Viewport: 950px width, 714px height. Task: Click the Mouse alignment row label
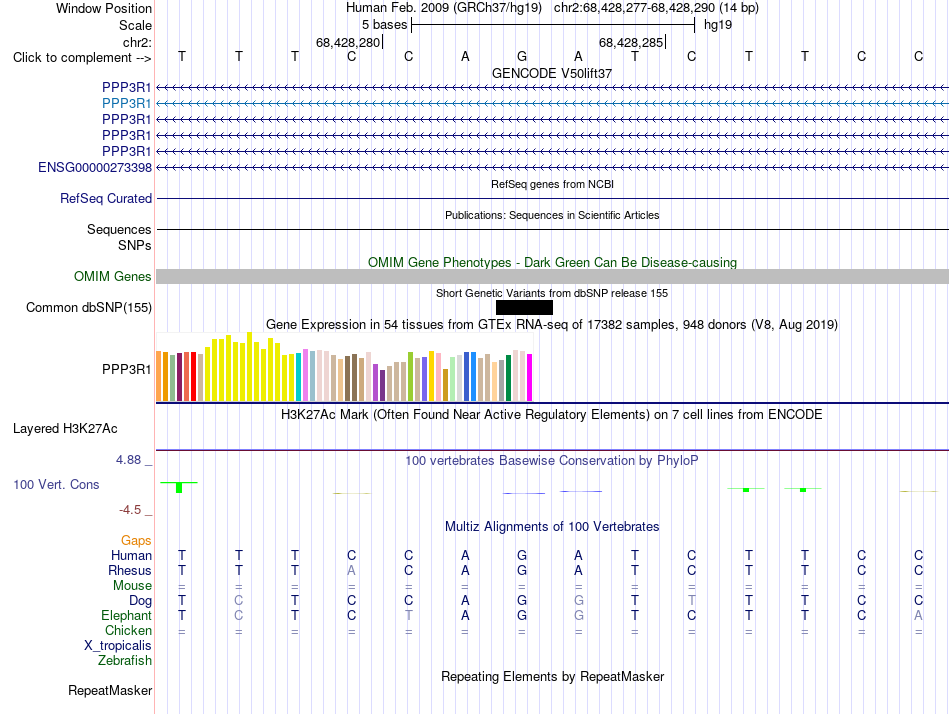(132, 586)
